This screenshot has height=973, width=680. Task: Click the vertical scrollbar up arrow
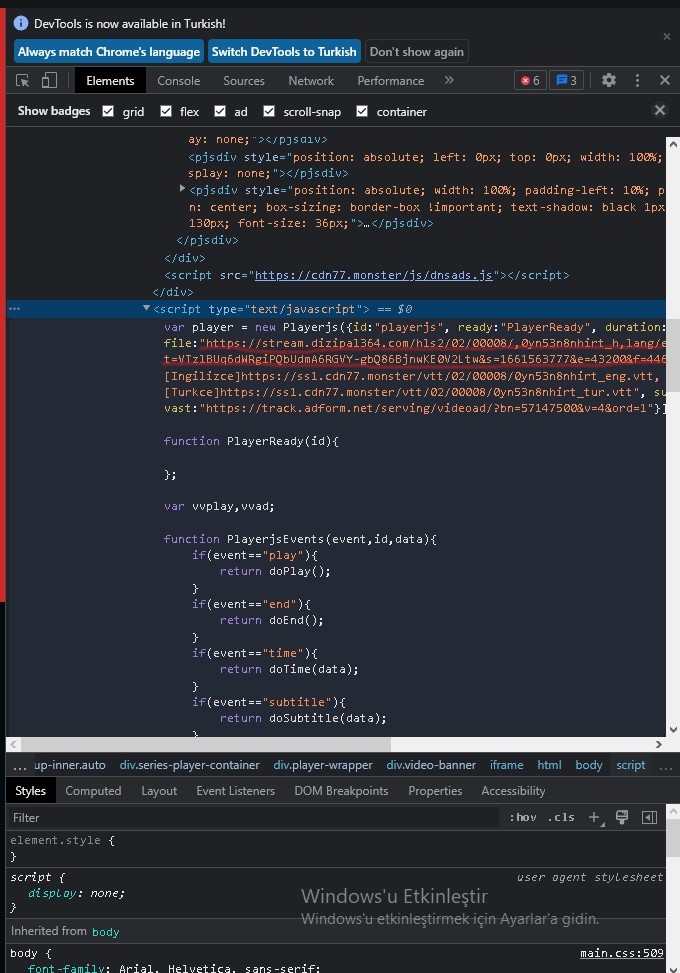[673, 144]
